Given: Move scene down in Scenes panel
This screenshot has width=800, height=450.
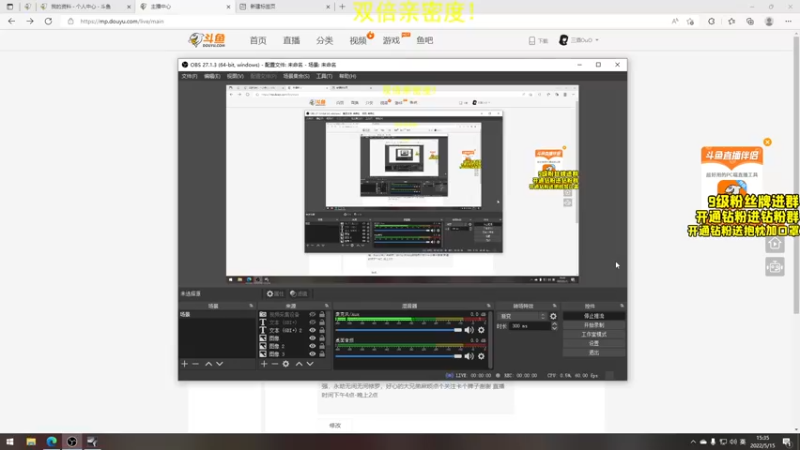Looking at the screenshot, I should [219, 364].
